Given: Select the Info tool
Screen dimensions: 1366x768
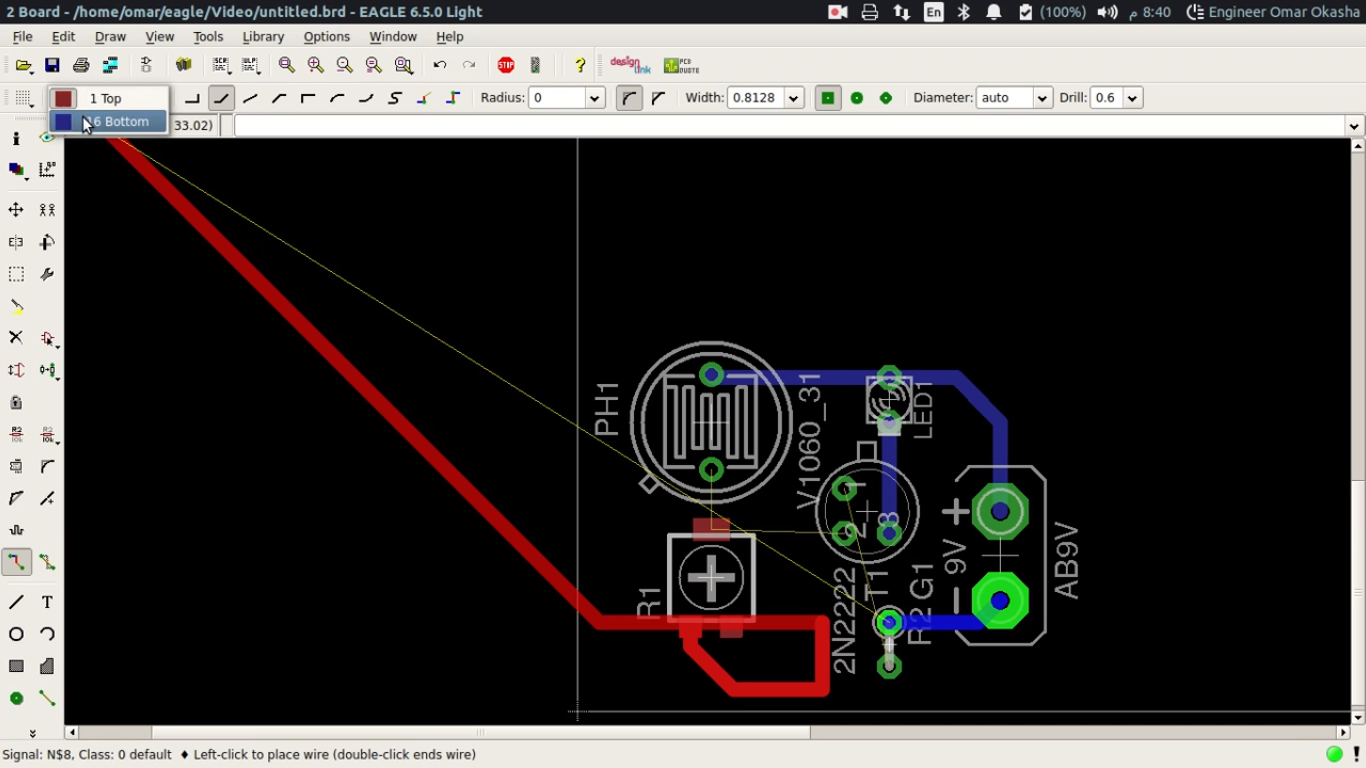Looking at the screenshot, I should click(16, 139).
